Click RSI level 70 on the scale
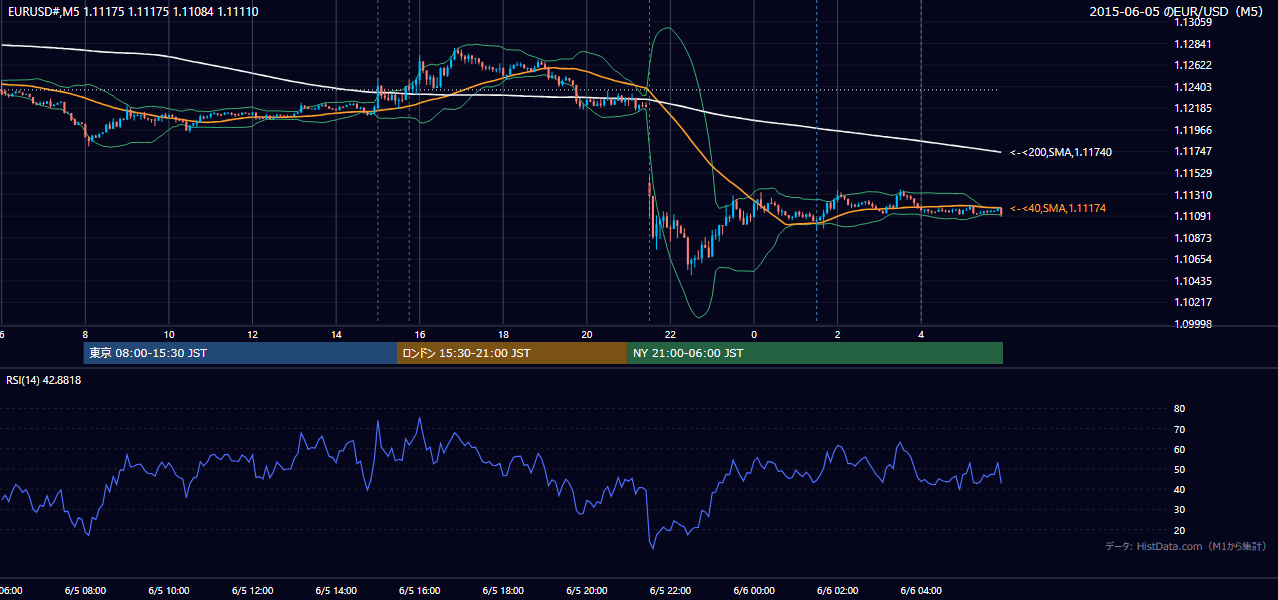The image size is (1278, 600). [x=1179, y=429]
